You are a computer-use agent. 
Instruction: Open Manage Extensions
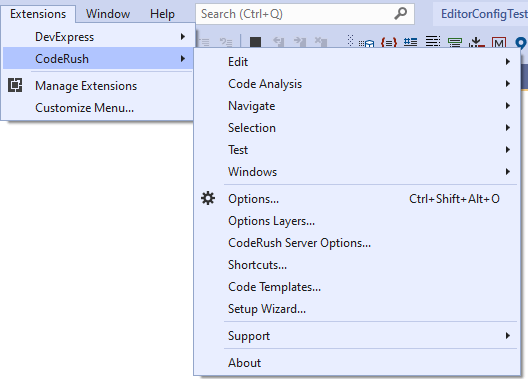coord(98,86)
